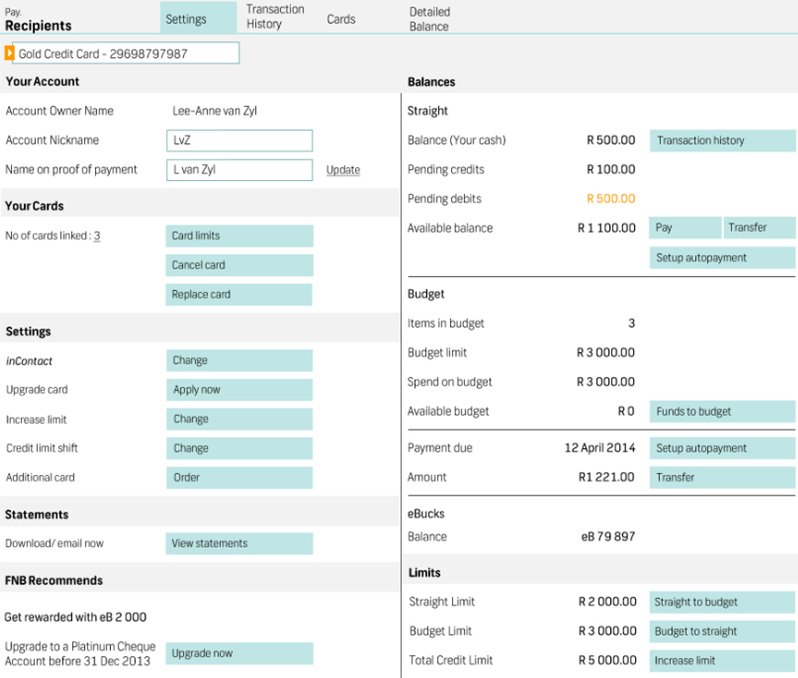The width and height of the screenshot is (798, 678).
Task: Select the Amount value R1 221.00
Action: tap(607, 477)
